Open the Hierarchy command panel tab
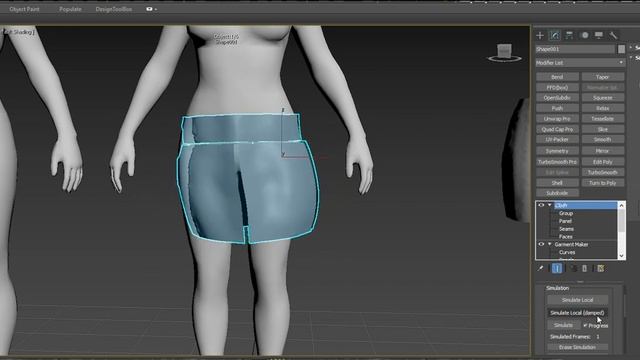Screen dimensions: 640x360 tap(569, 36)
